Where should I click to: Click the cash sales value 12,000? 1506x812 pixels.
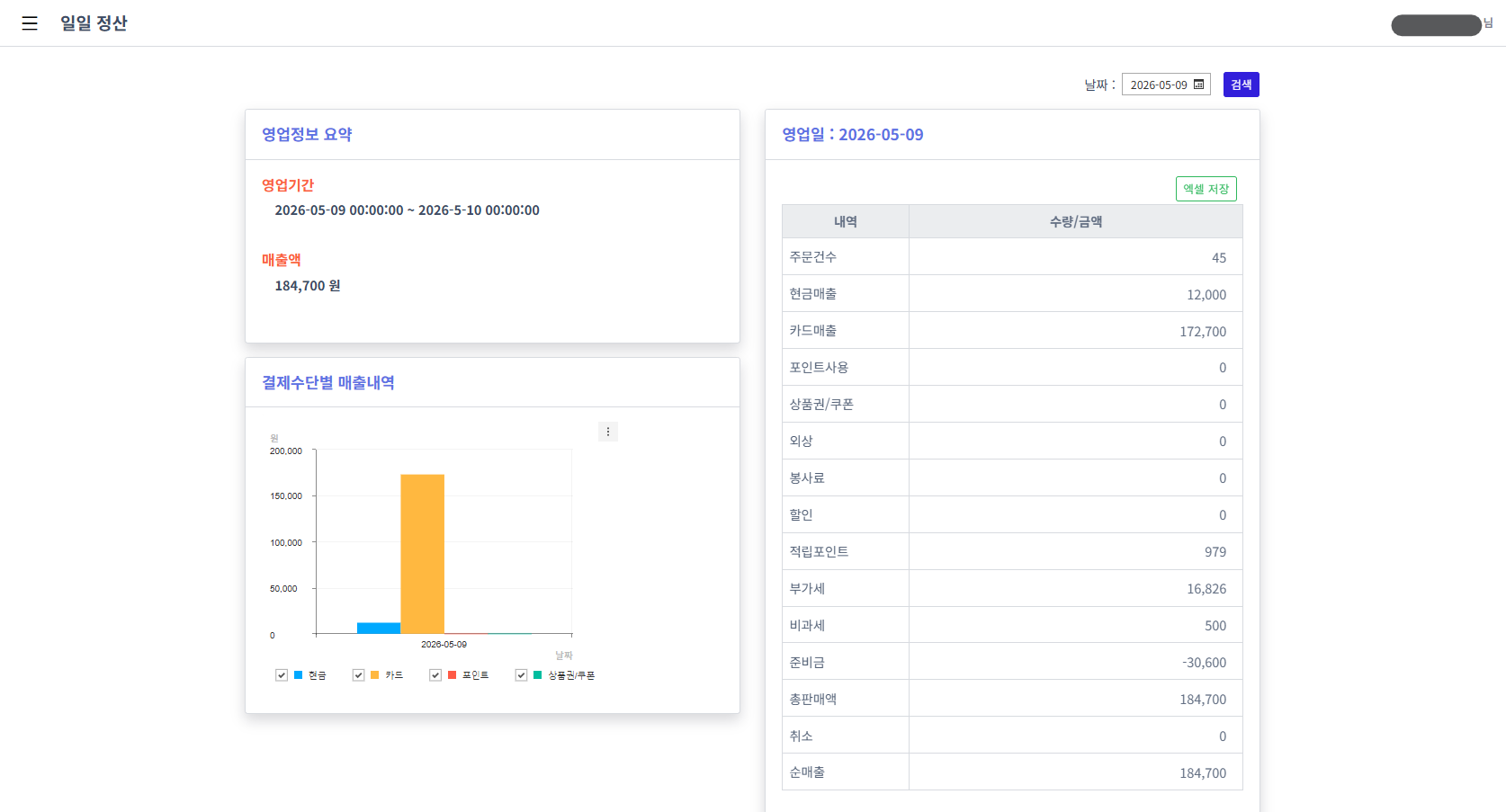point(1206,295)
